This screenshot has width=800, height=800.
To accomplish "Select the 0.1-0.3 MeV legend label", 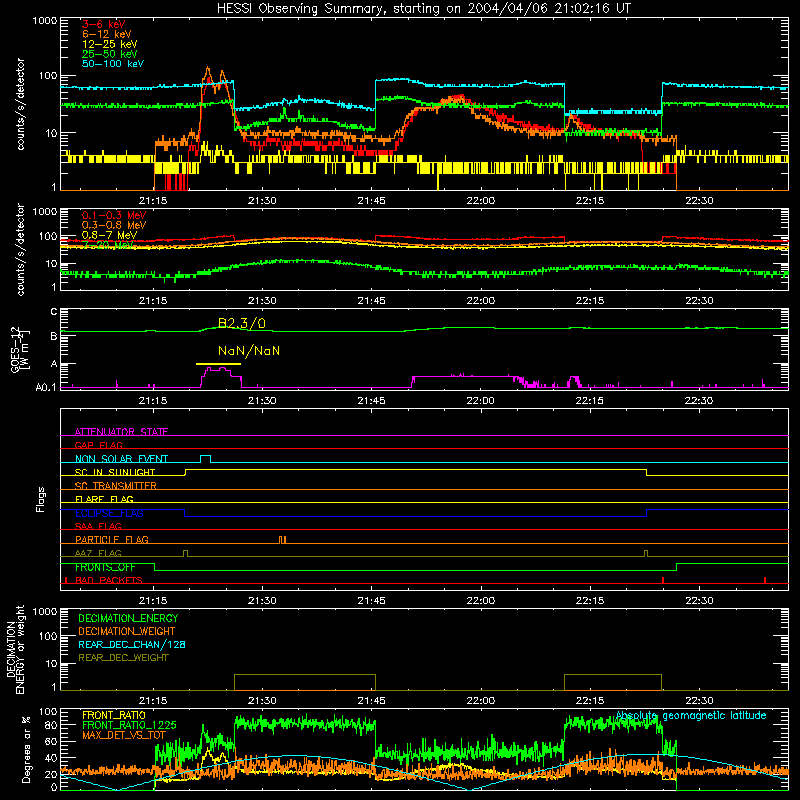I will 114,215.
